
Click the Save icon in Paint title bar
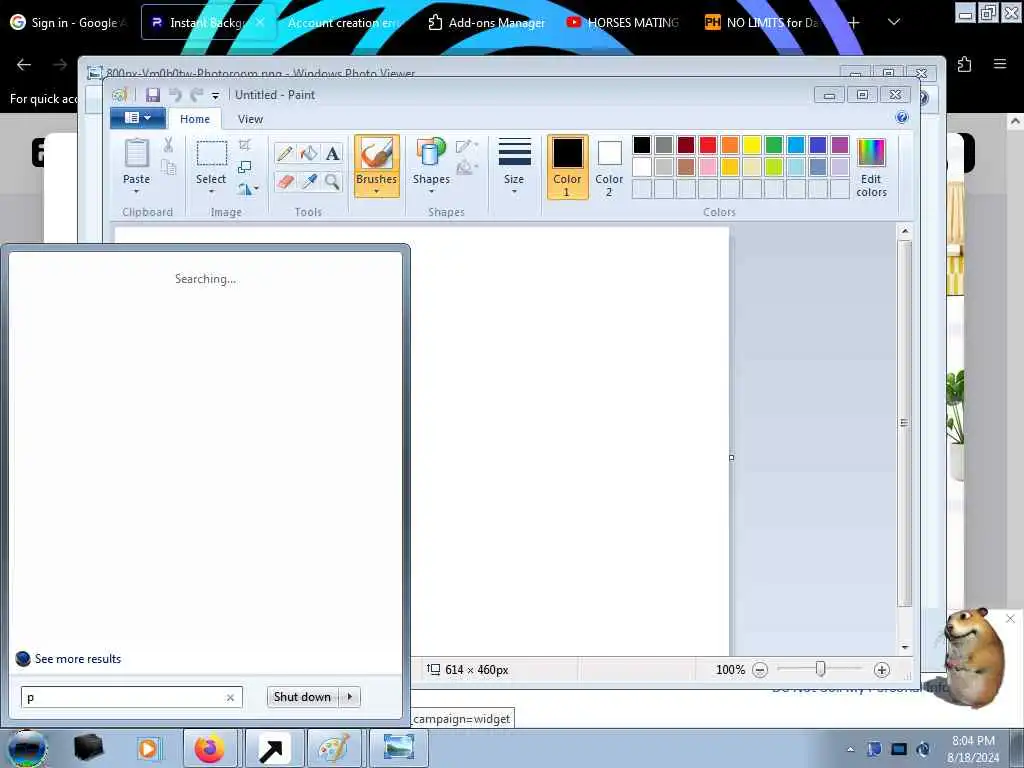[153, 95]
